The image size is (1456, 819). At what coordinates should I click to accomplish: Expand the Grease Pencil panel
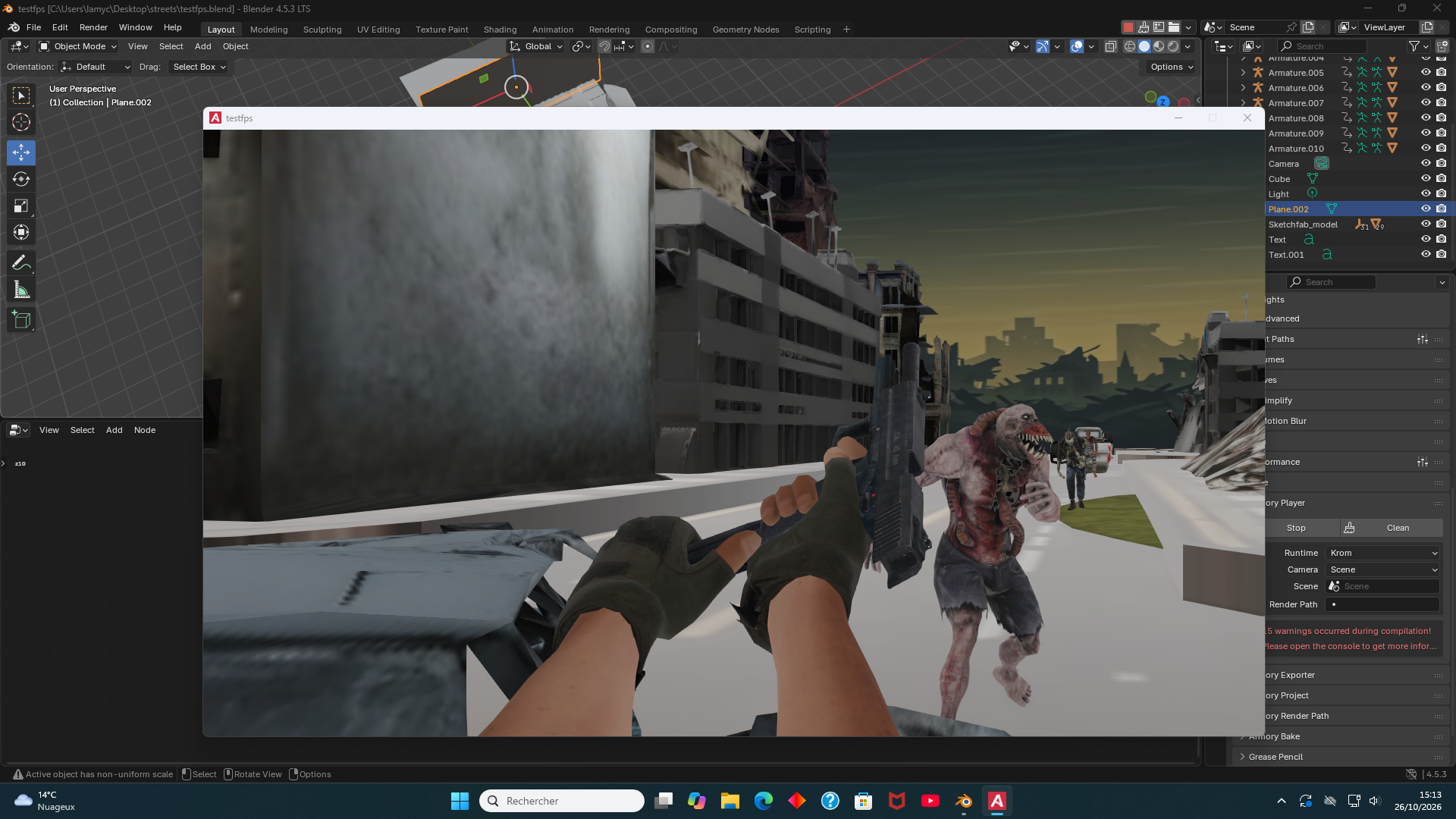(1276, 757)
